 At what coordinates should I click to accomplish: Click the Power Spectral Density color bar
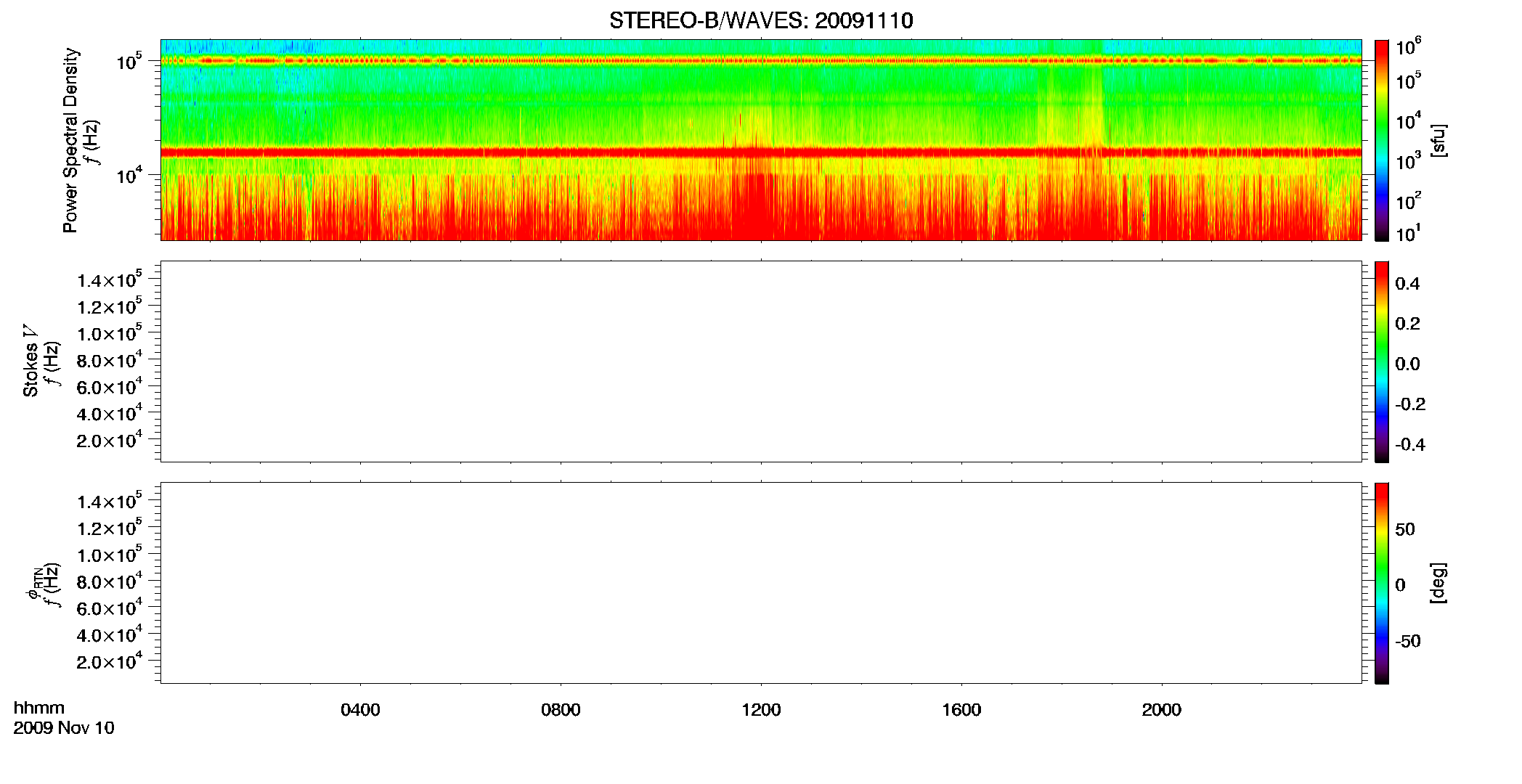pos(1382,140)
